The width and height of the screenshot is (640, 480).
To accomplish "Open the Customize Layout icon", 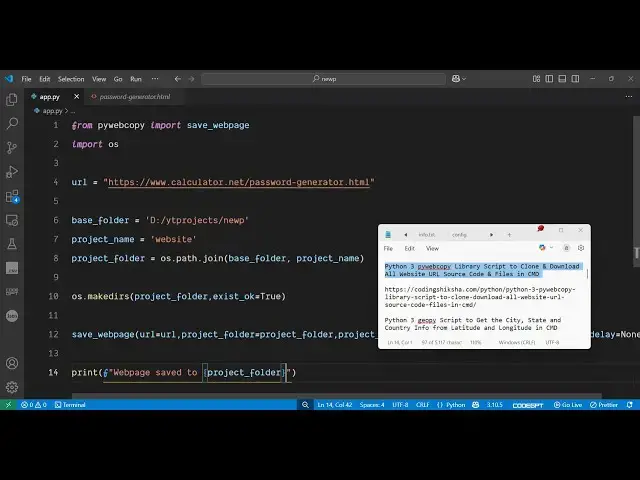I will (x=536, y=79).
